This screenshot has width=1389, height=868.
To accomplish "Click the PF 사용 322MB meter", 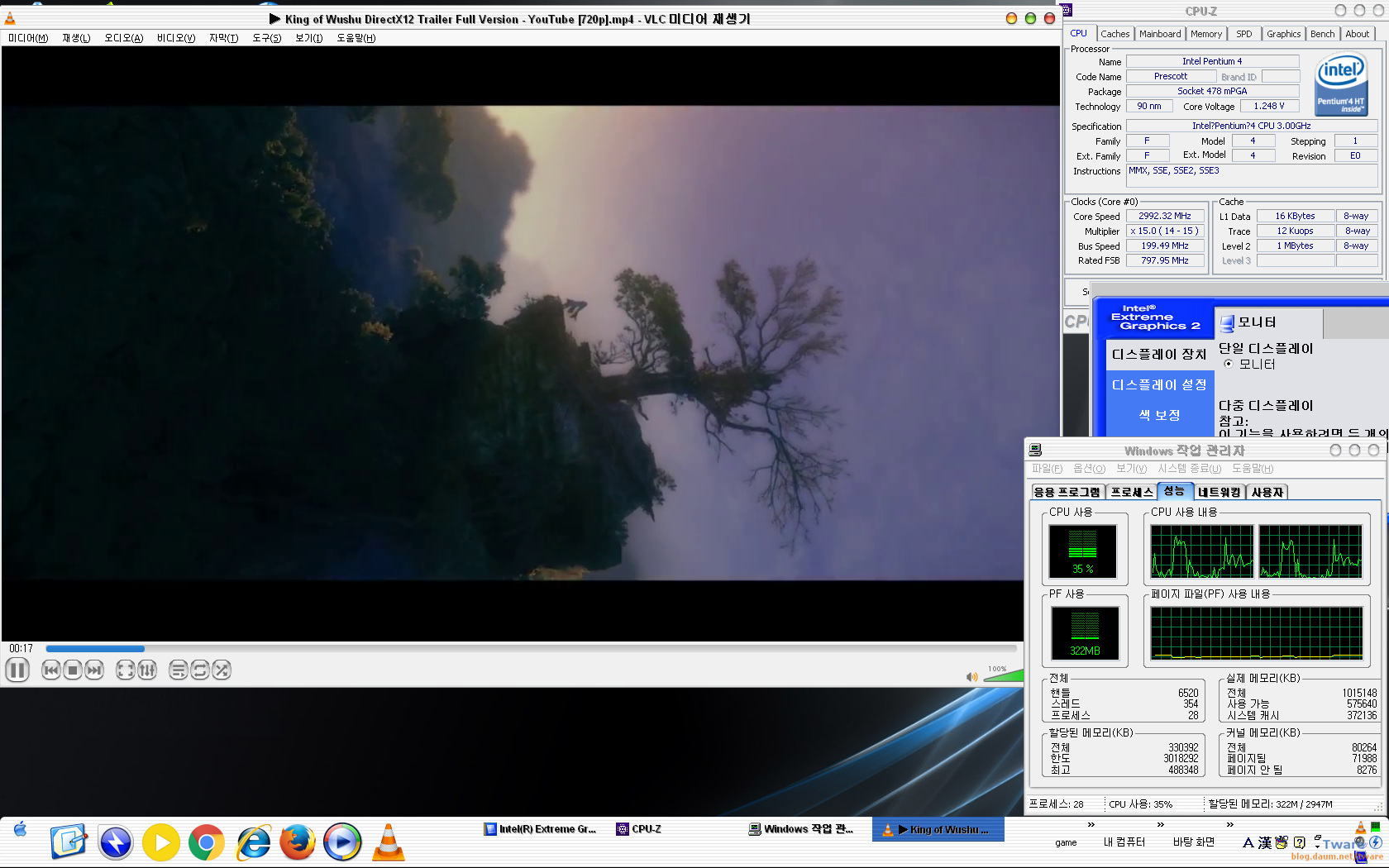I will (1085, 633).
